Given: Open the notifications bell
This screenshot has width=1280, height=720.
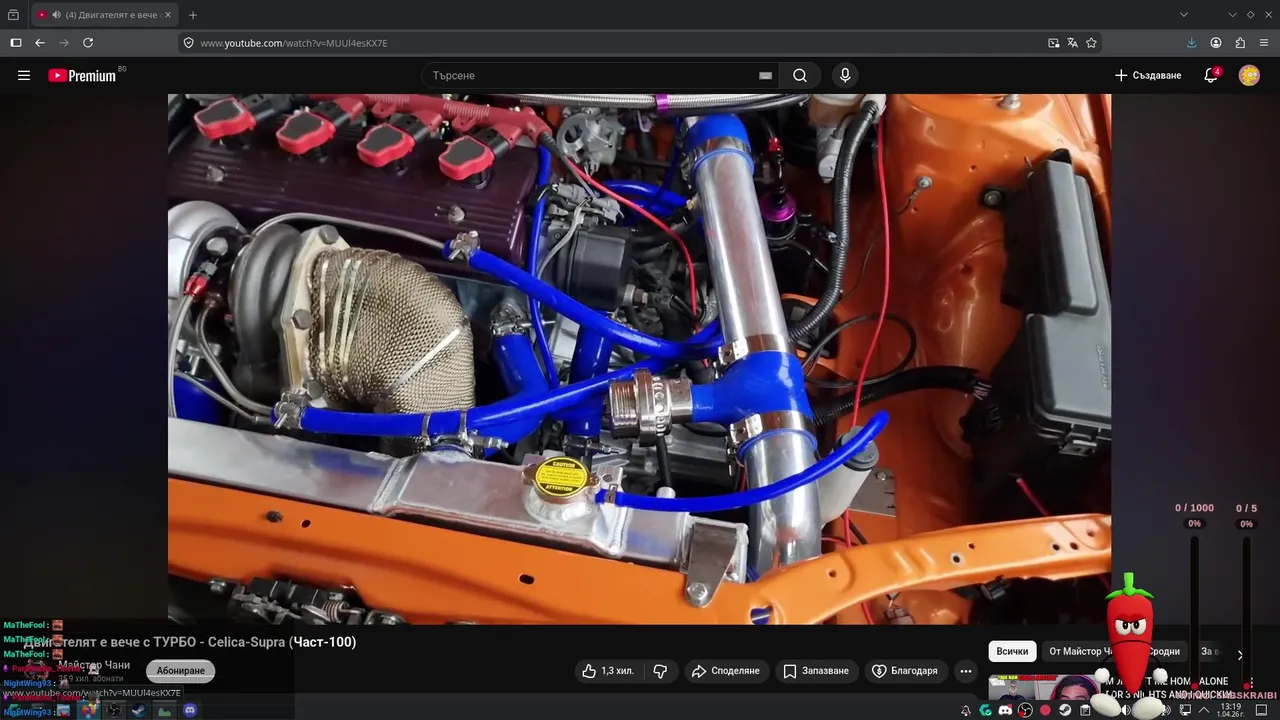Looking at the screenshot, I should pos(1210,75).
